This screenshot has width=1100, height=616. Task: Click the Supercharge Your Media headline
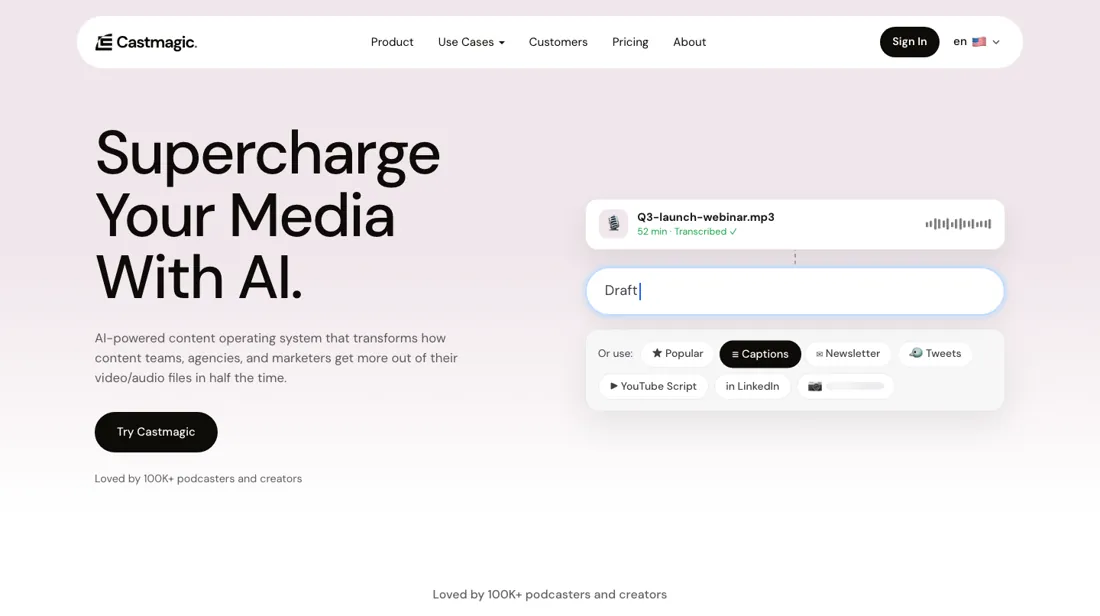coord(268,215)
